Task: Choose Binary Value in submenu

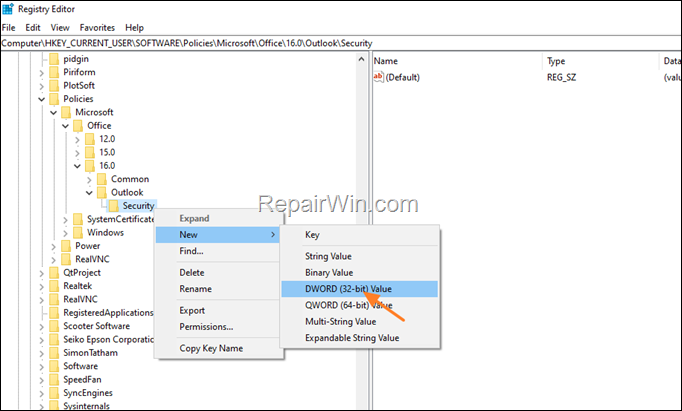Action: point(359,273)
